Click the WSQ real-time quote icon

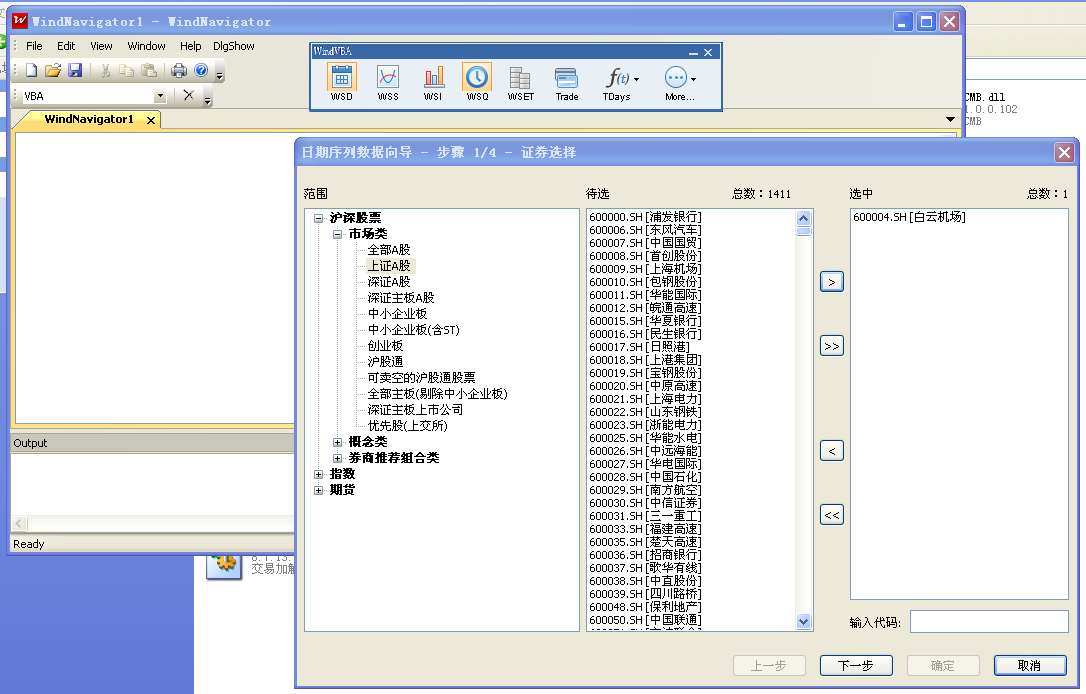point(477,78)
